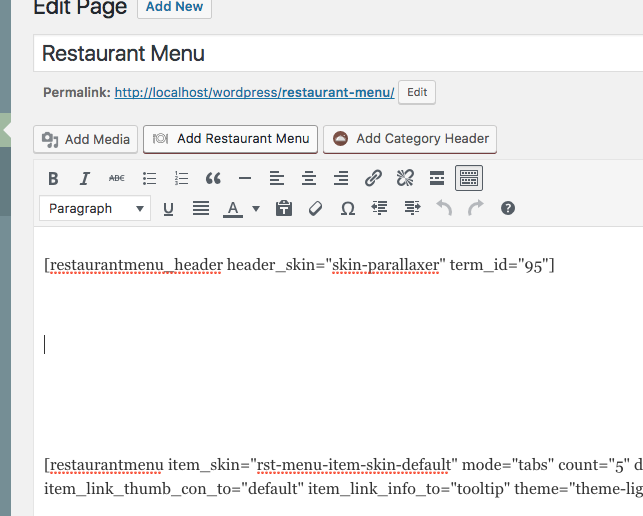Clear formatting with eraser icon
This screenshot has width=643, height=516.
[x=315, y=209]
